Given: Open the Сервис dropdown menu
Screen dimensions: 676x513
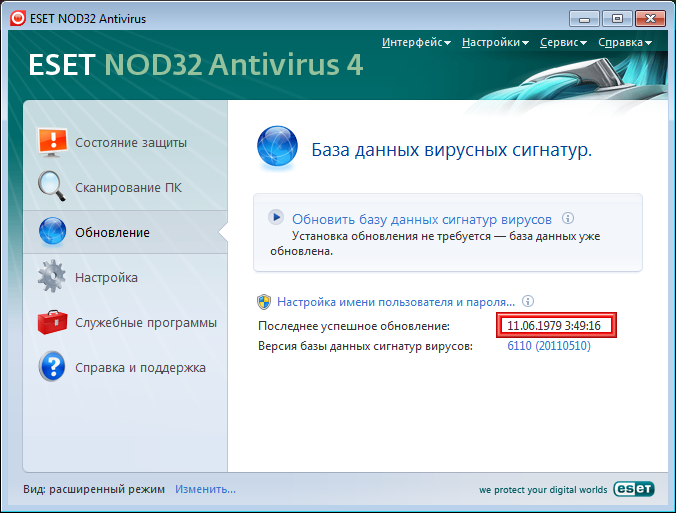Looking at the screenshot, I should [x=563, y=42].
